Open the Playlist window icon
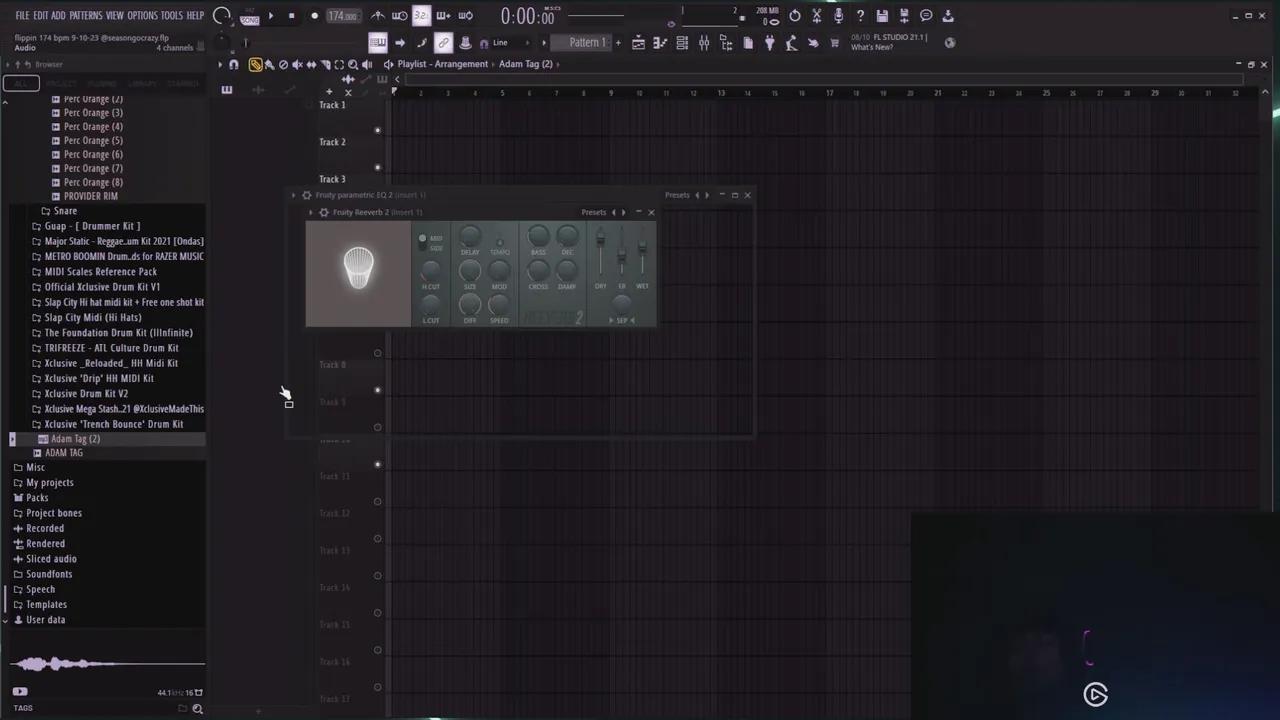The height and width of the screenshot is (720, 1280). click(x=637, y=43)
